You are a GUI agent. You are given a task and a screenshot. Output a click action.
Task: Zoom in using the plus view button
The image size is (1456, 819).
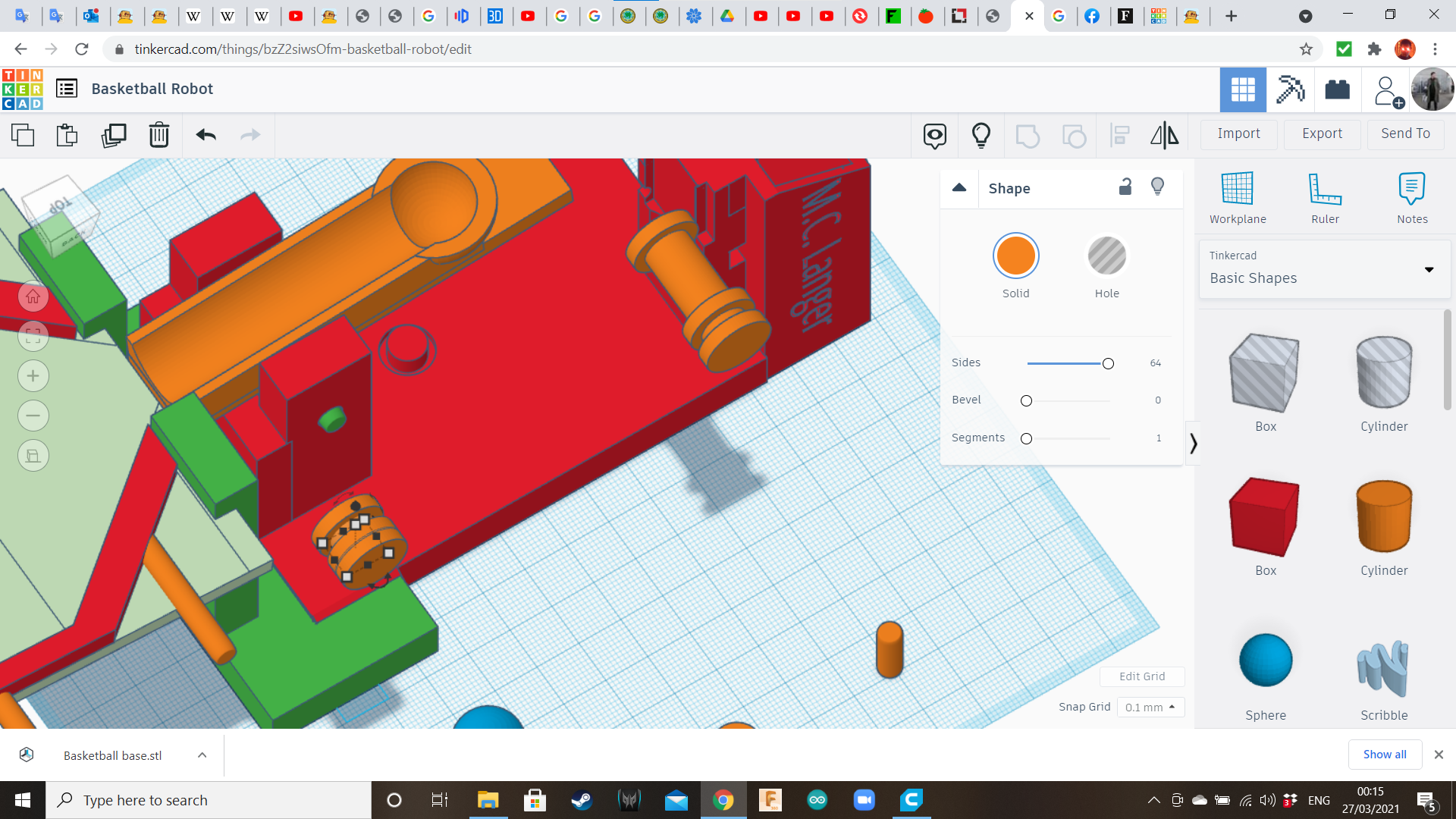[33, 376]
